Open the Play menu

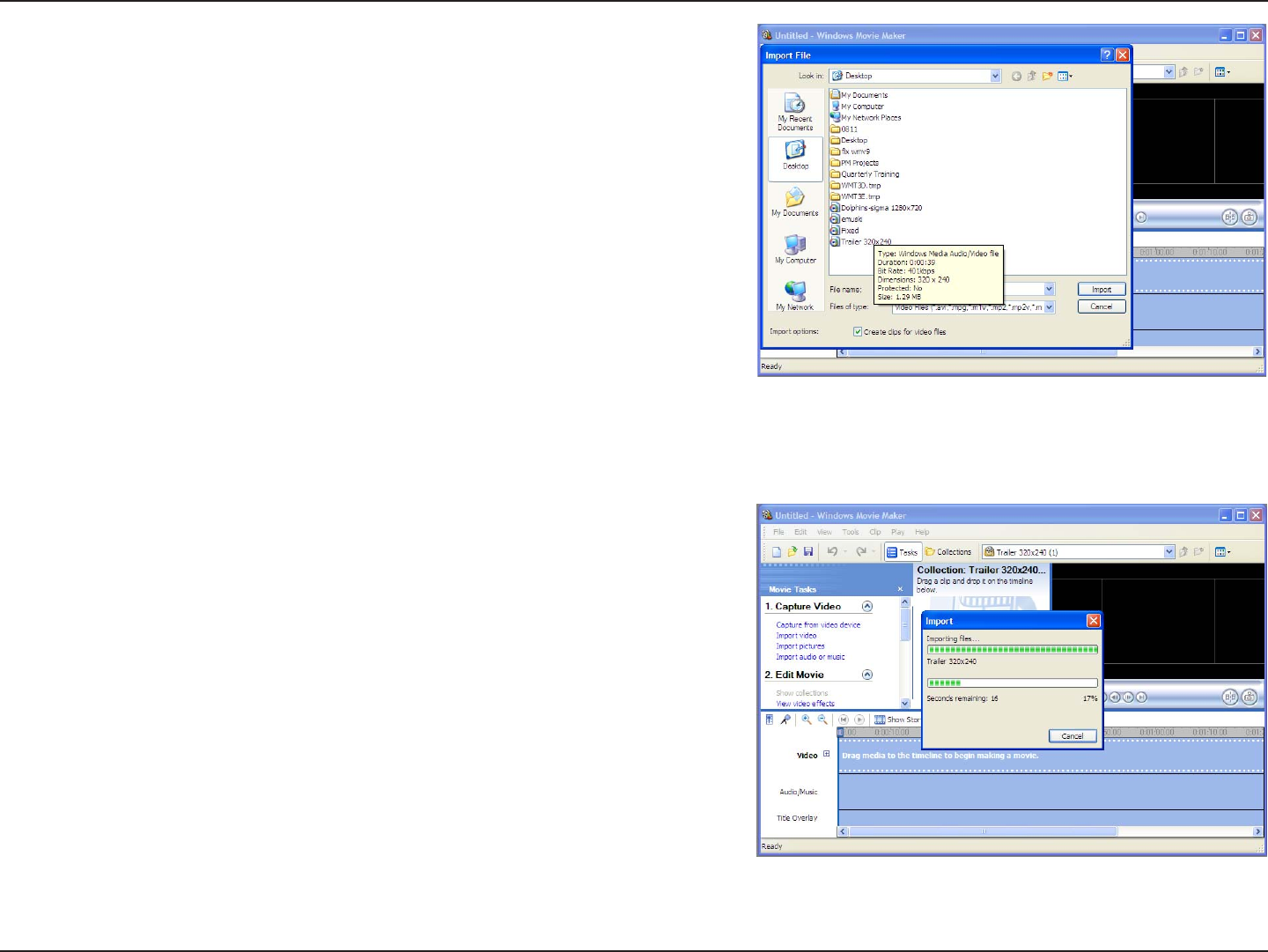(898, 532)
